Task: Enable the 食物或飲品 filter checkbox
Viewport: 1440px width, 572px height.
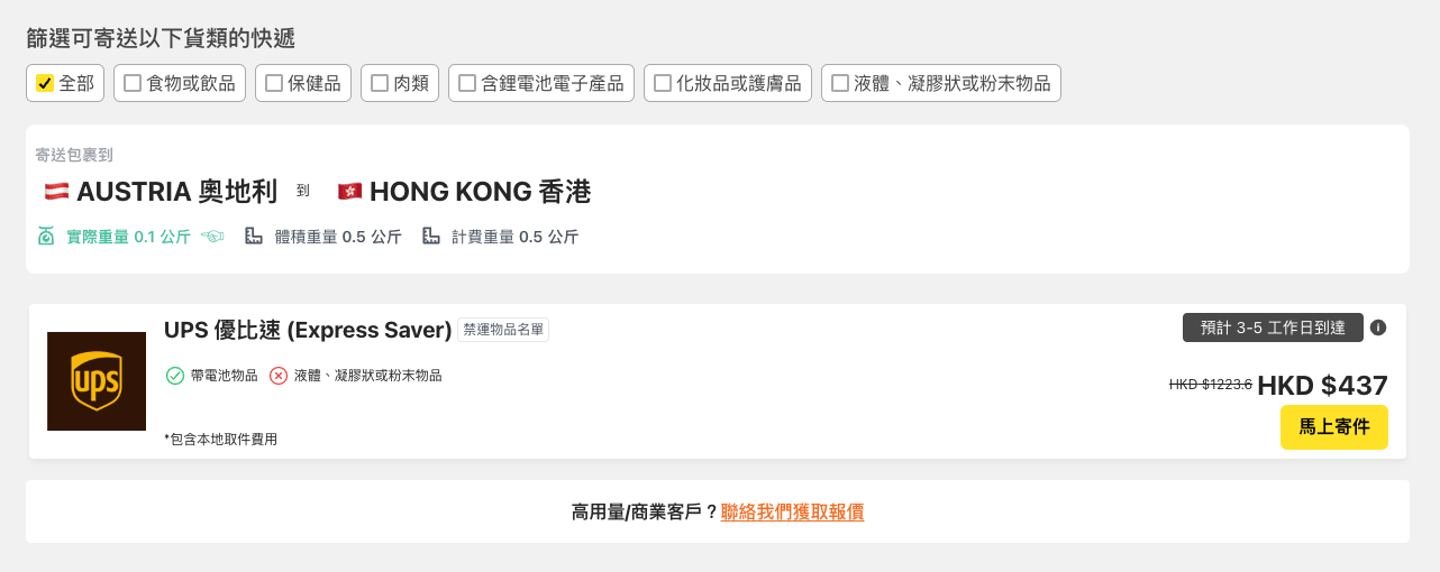Action: click(x=132, y=84)
